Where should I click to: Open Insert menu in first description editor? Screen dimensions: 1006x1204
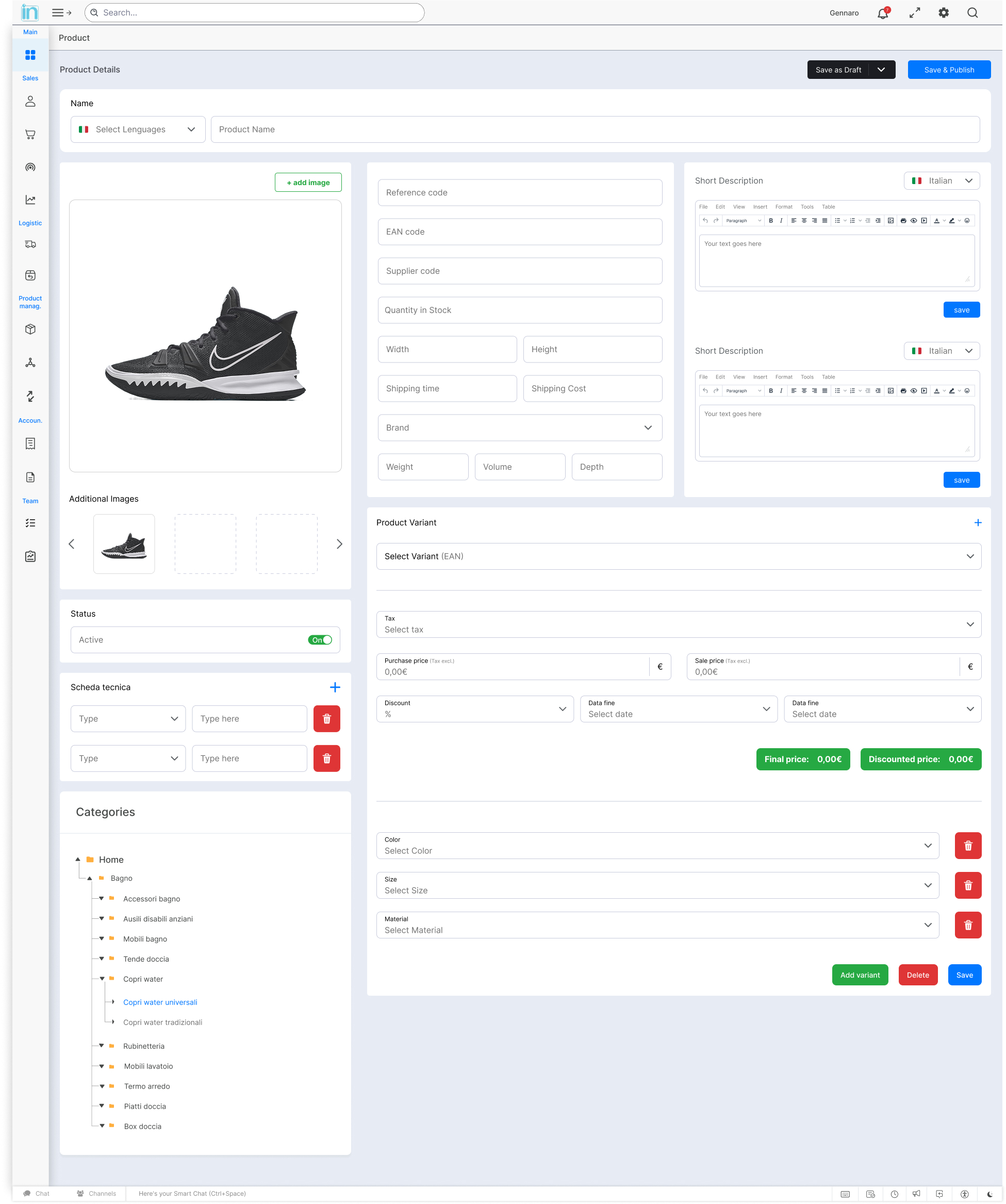coord(760,207)
